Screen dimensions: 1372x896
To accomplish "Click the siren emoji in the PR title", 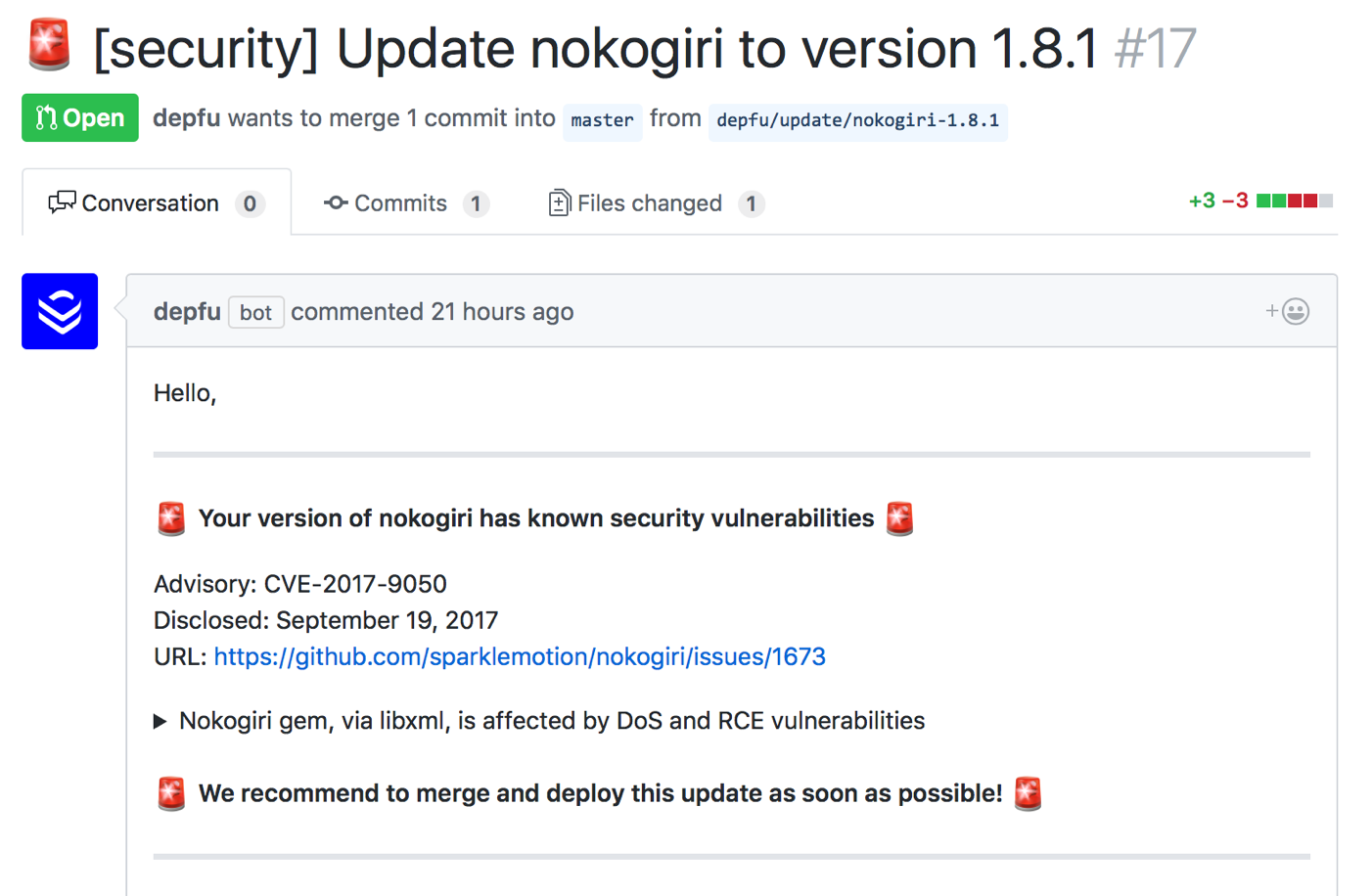I will coord(49,45).
